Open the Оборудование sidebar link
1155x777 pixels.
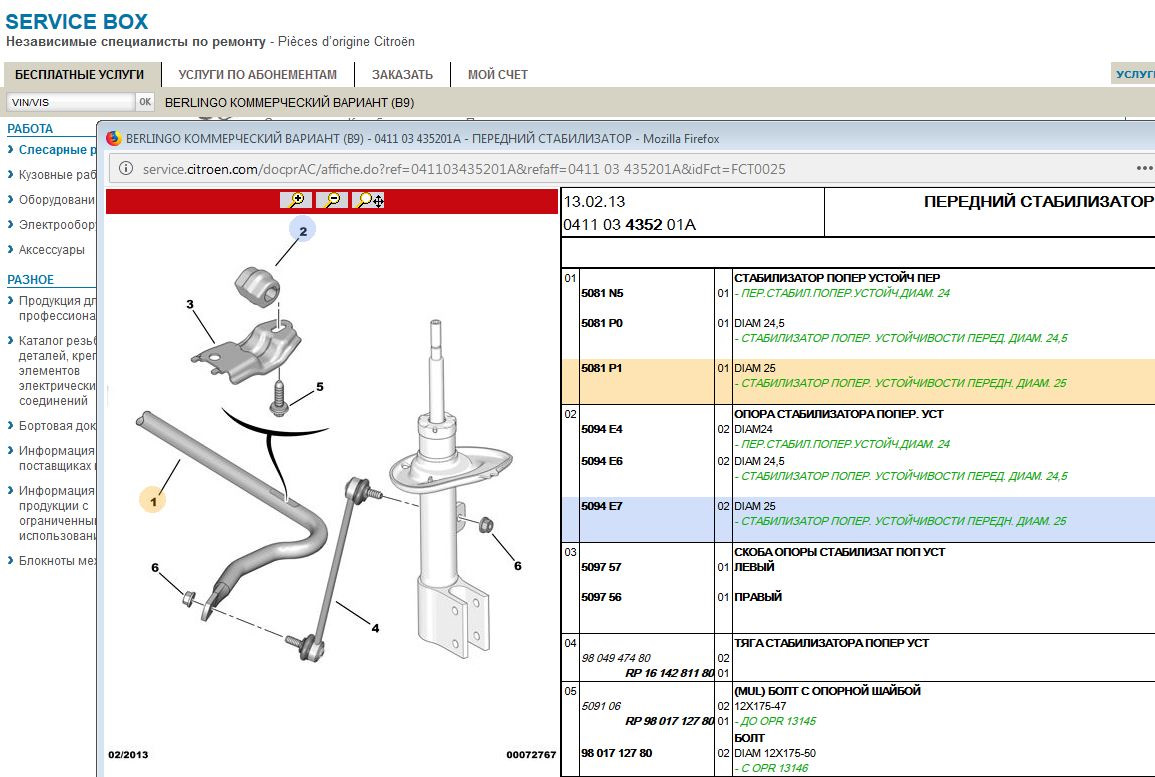point(57,200)
